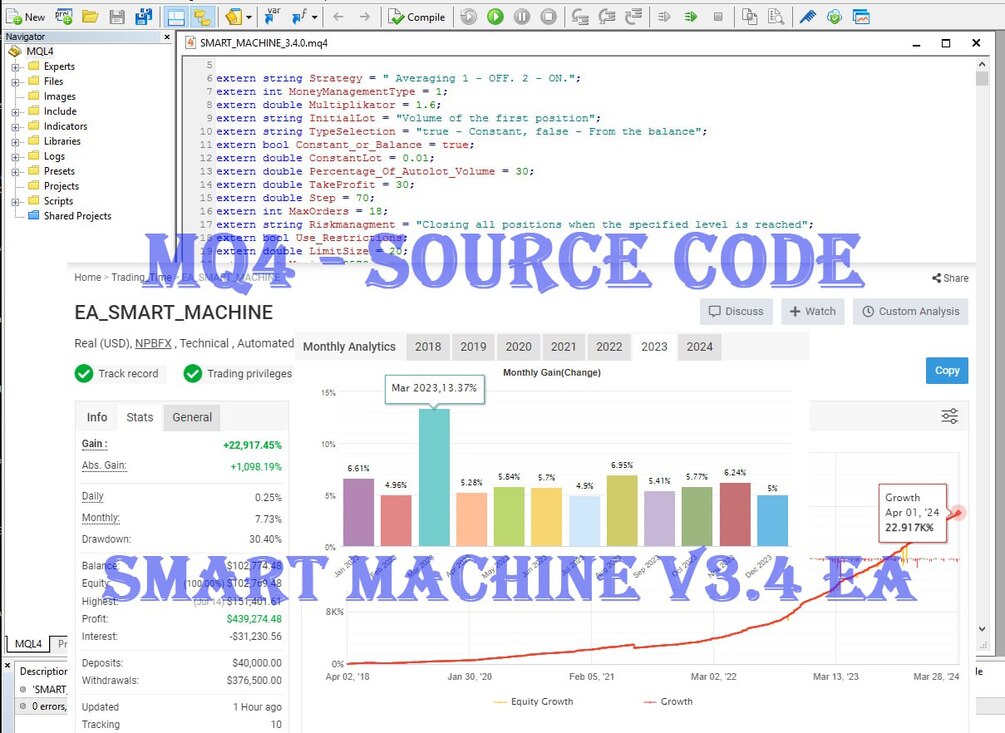This screenshot has width=1005, height=733.
Task: Switch Monthly Analytics to year 2022
Action: [609, 347]
